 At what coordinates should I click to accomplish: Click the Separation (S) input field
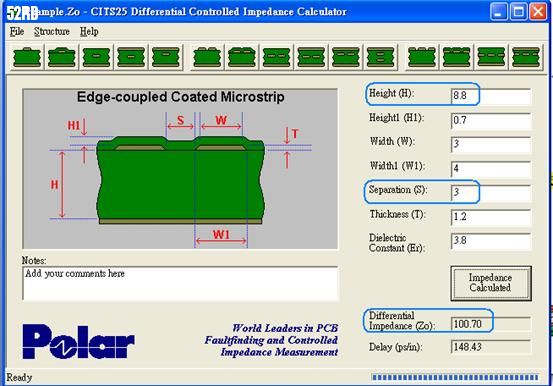(491, 192)
